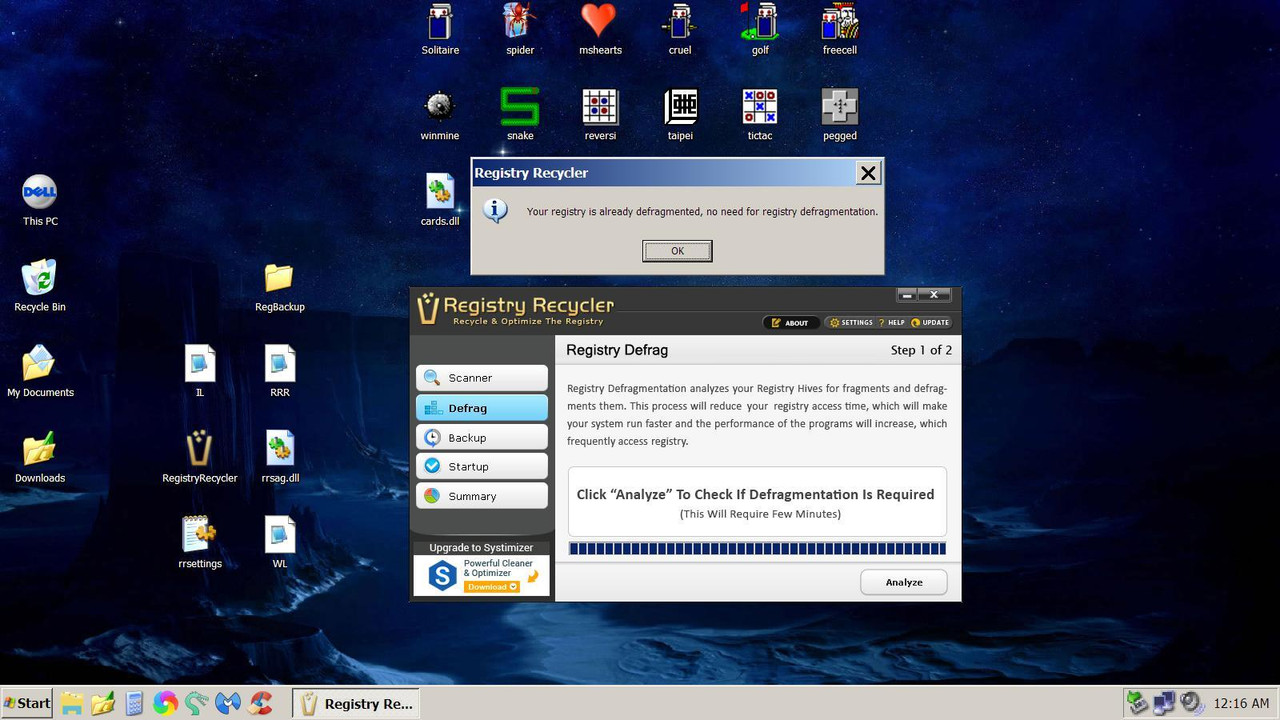Select pegged desktop icon
Image resolution: width=1280 pixels, height=720 pixels.
[x=840, y=115]
